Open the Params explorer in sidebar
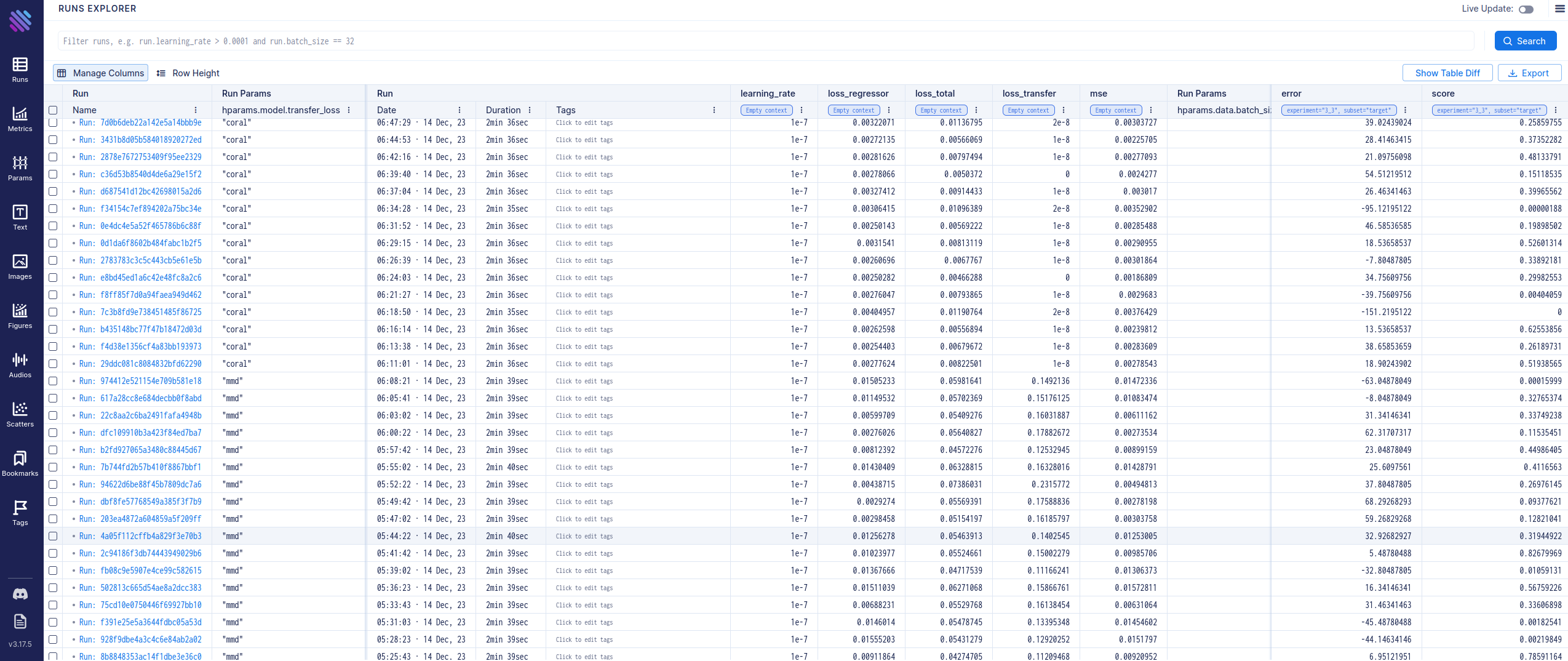The height and width of the screenshot is (661, 1568). [x=20, y=168]
